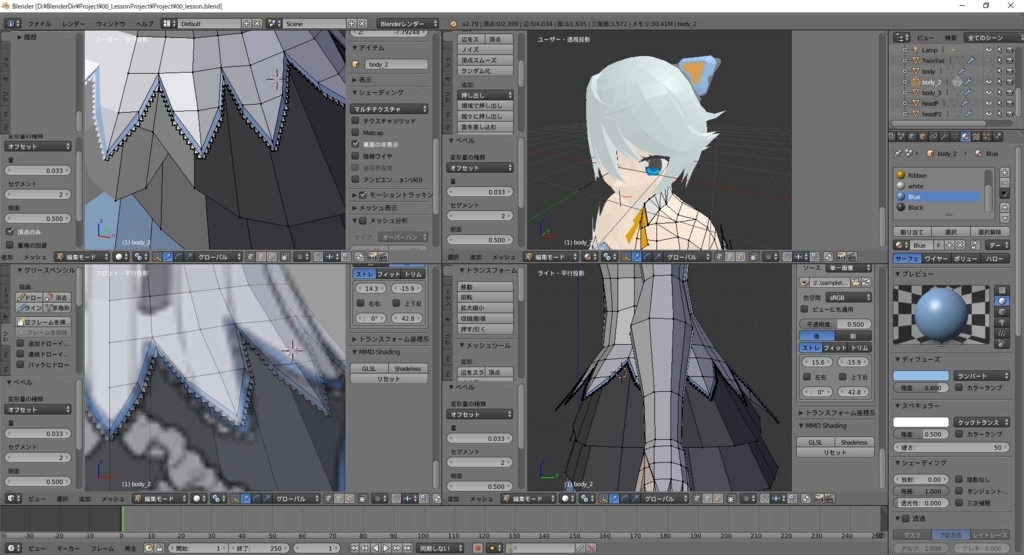Click the Grease Pencil 消去 erase tool
This screenshot has width=1024, height=555.
57,297
